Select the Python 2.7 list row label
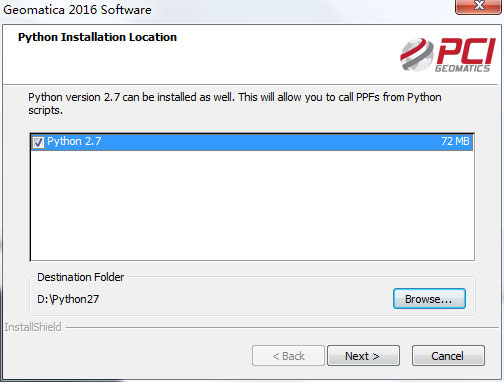The height and width of the screenshot is (382, 504). tap(74, 141)
